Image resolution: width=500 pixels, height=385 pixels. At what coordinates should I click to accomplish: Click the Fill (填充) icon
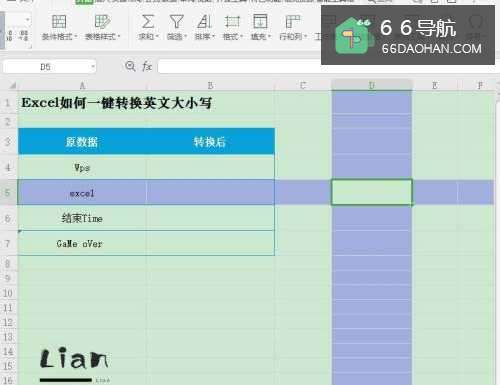tap(260, 22)
